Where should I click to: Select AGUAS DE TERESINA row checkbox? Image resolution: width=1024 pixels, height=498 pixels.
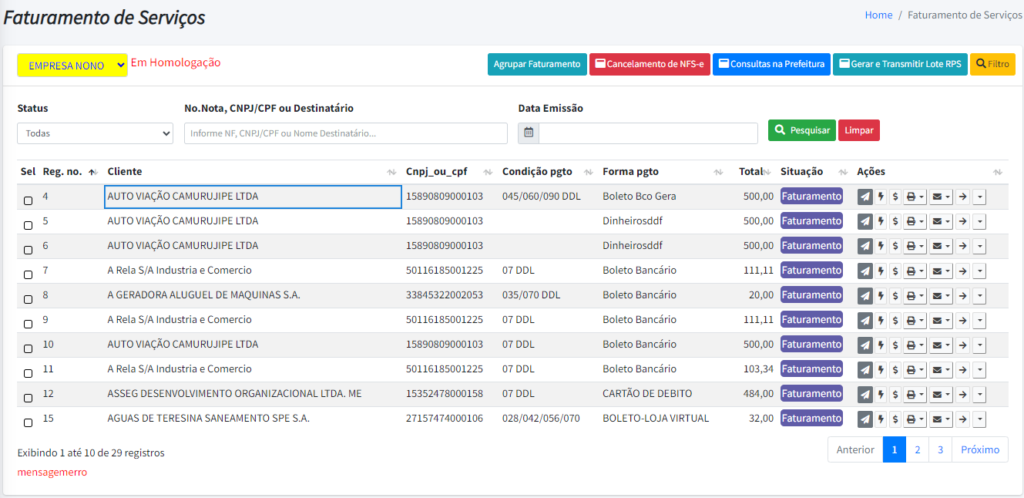click(x=28, y=423)
